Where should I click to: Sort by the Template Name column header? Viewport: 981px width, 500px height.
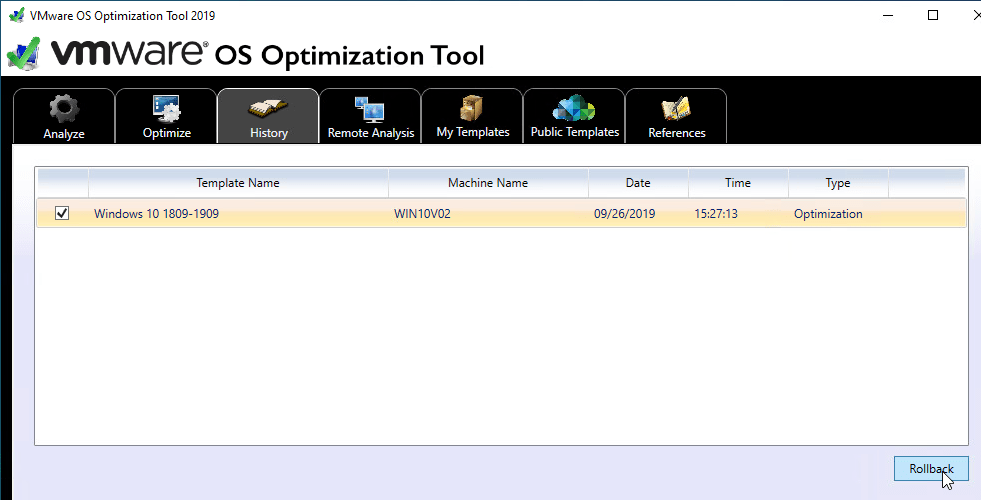click(x=238, y=183)
